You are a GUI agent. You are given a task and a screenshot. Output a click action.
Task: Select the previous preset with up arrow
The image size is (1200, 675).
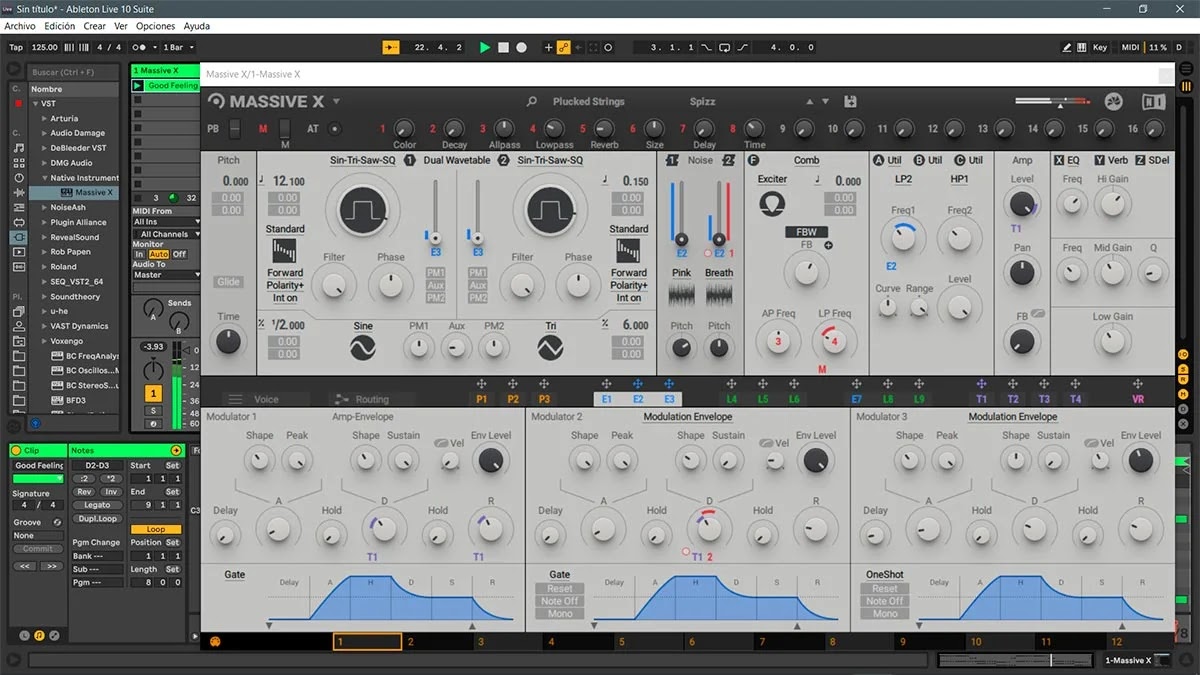810,102
